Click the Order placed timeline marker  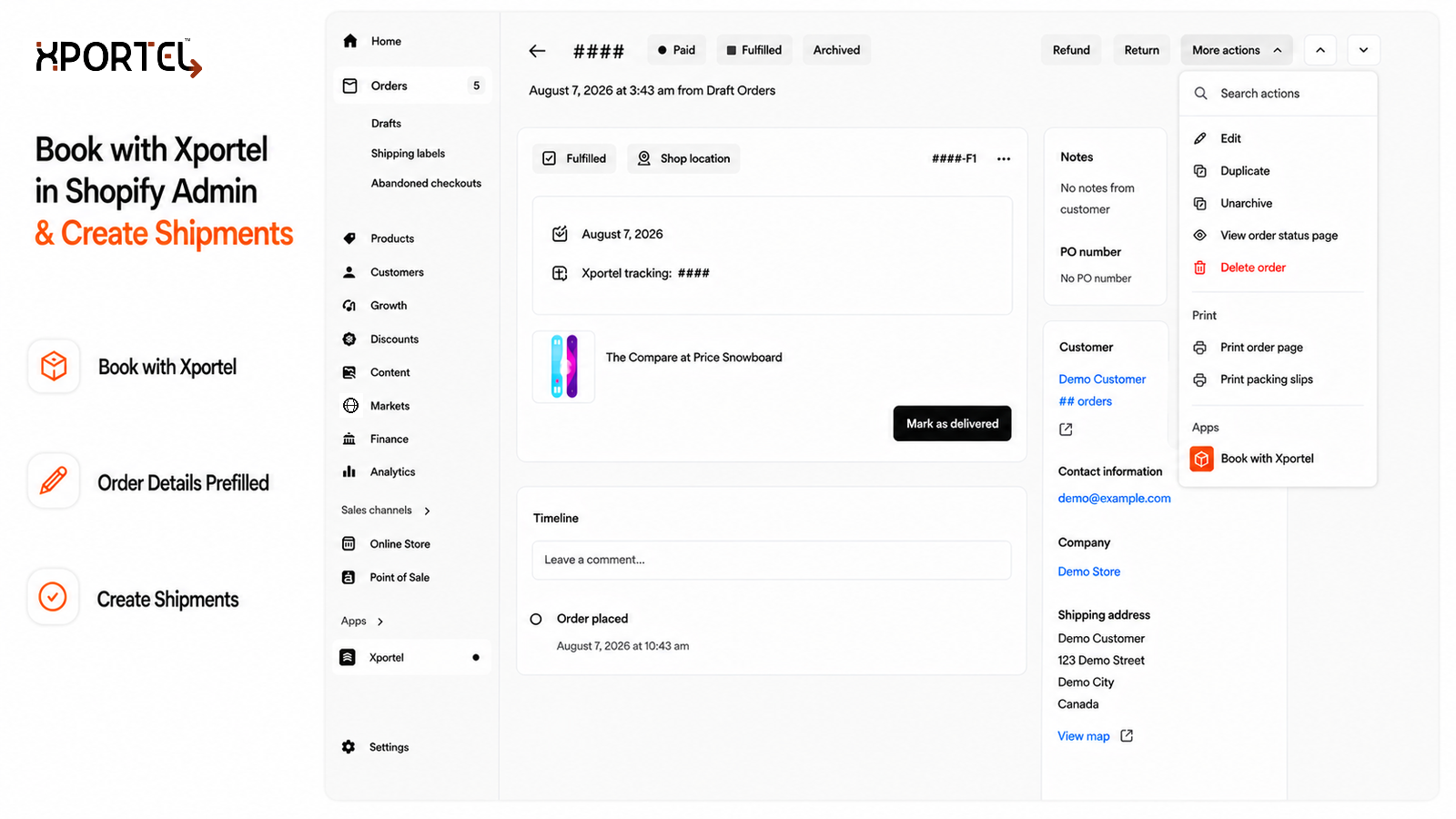tap(536, 620)
